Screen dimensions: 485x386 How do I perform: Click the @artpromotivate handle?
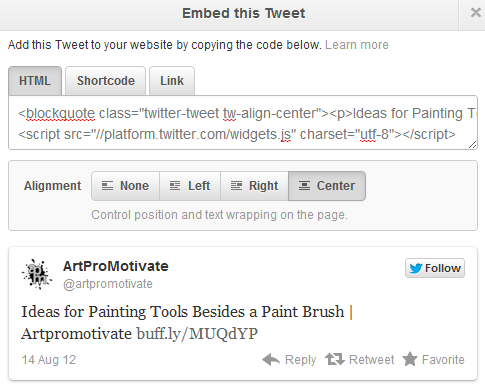[108, 284]
